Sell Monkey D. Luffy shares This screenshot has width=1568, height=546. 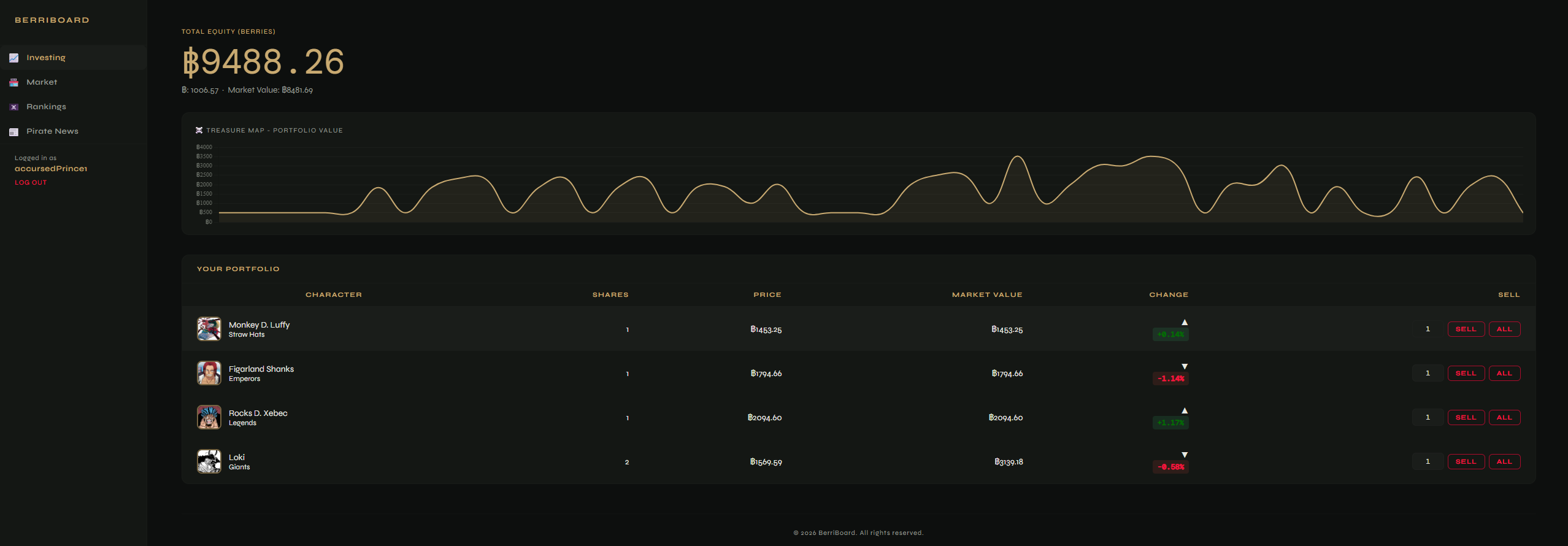[1466, 329]
